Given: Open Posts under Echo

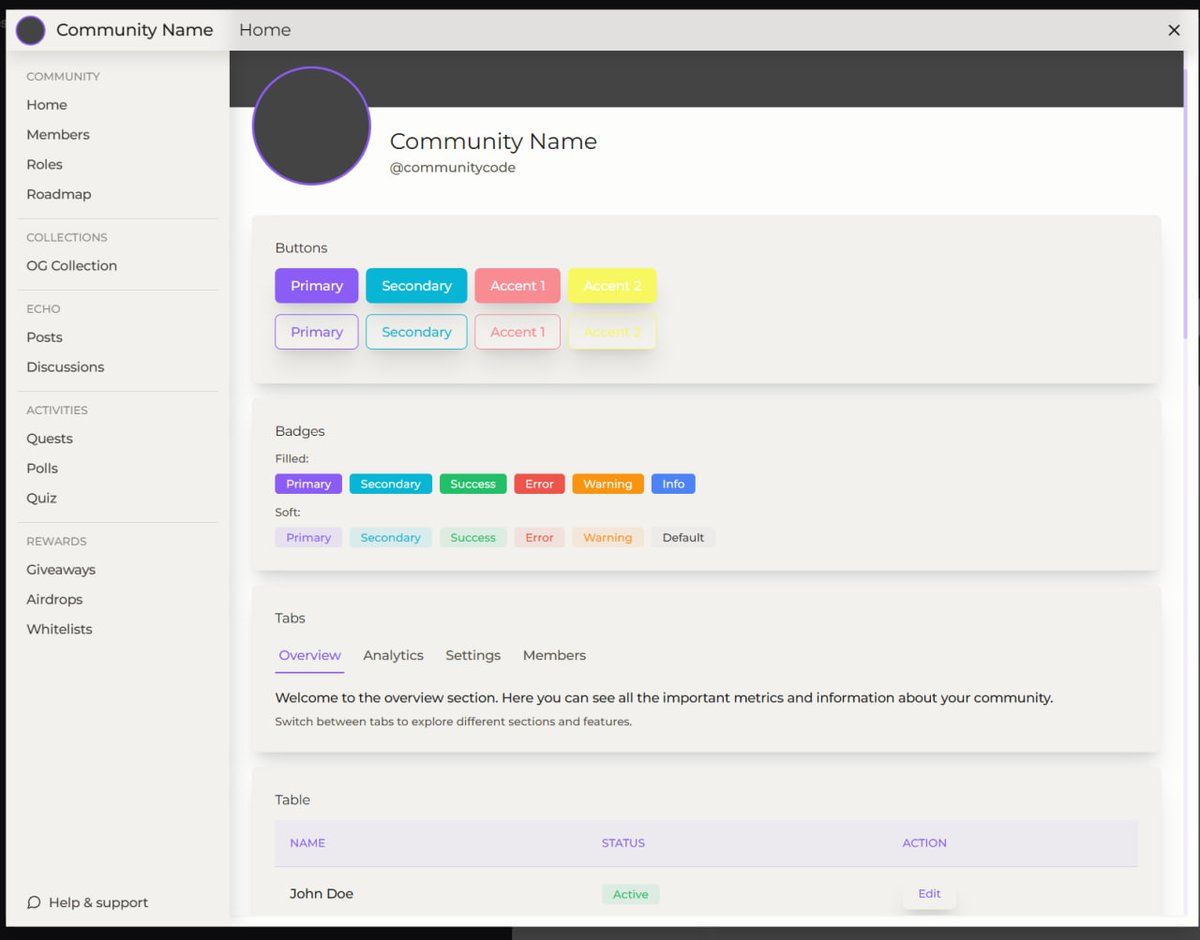Looking at the screenshot, I should [44, 338].
